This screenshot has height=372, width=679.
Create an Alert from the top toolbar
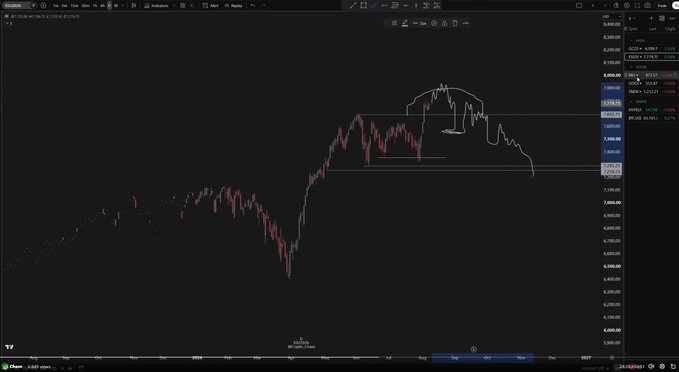click(x=211, y=6)
